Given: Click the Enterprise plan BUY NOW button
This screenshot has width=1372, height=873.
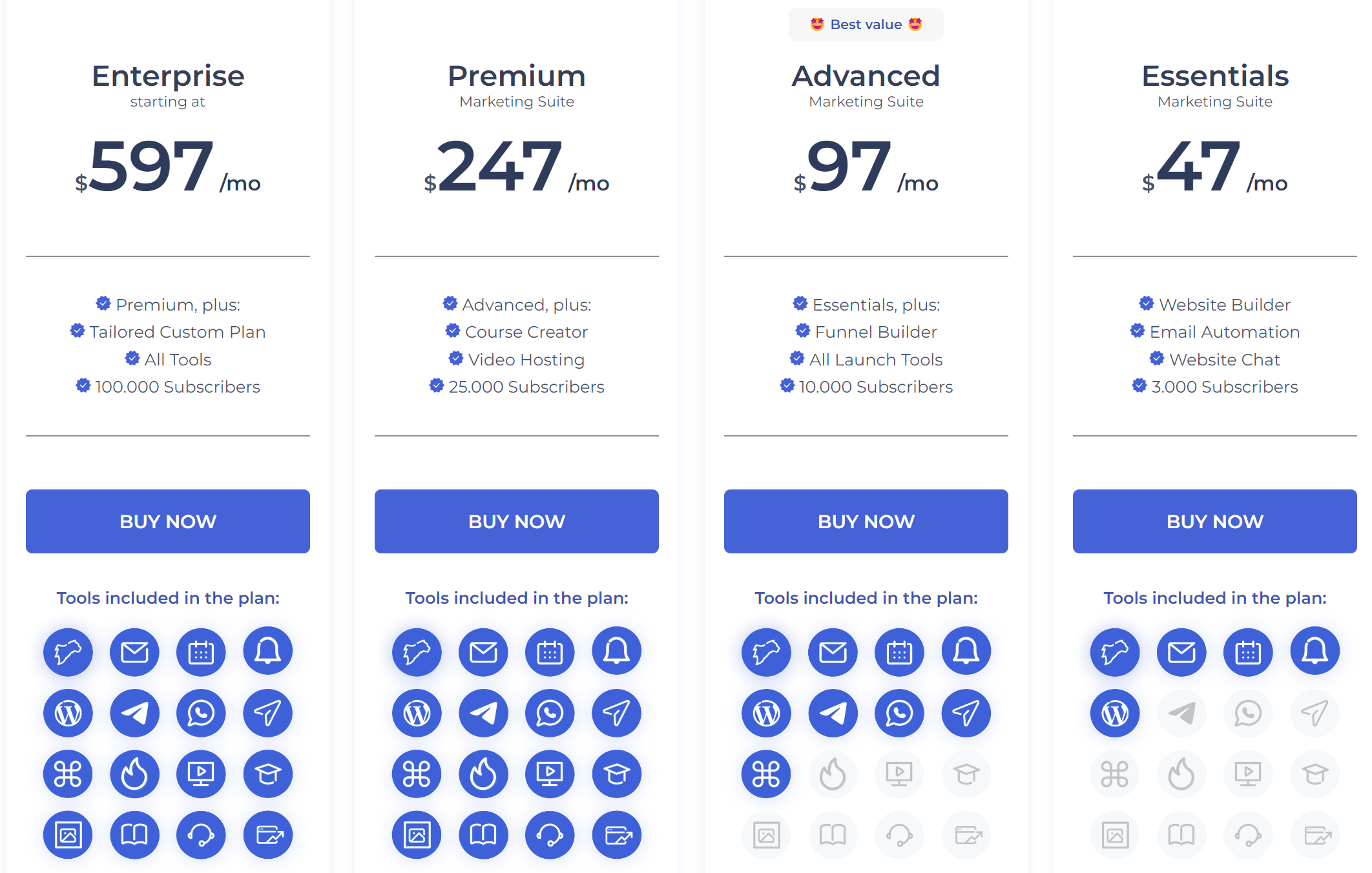Looking at the screenshot, I should pos(168,521).
